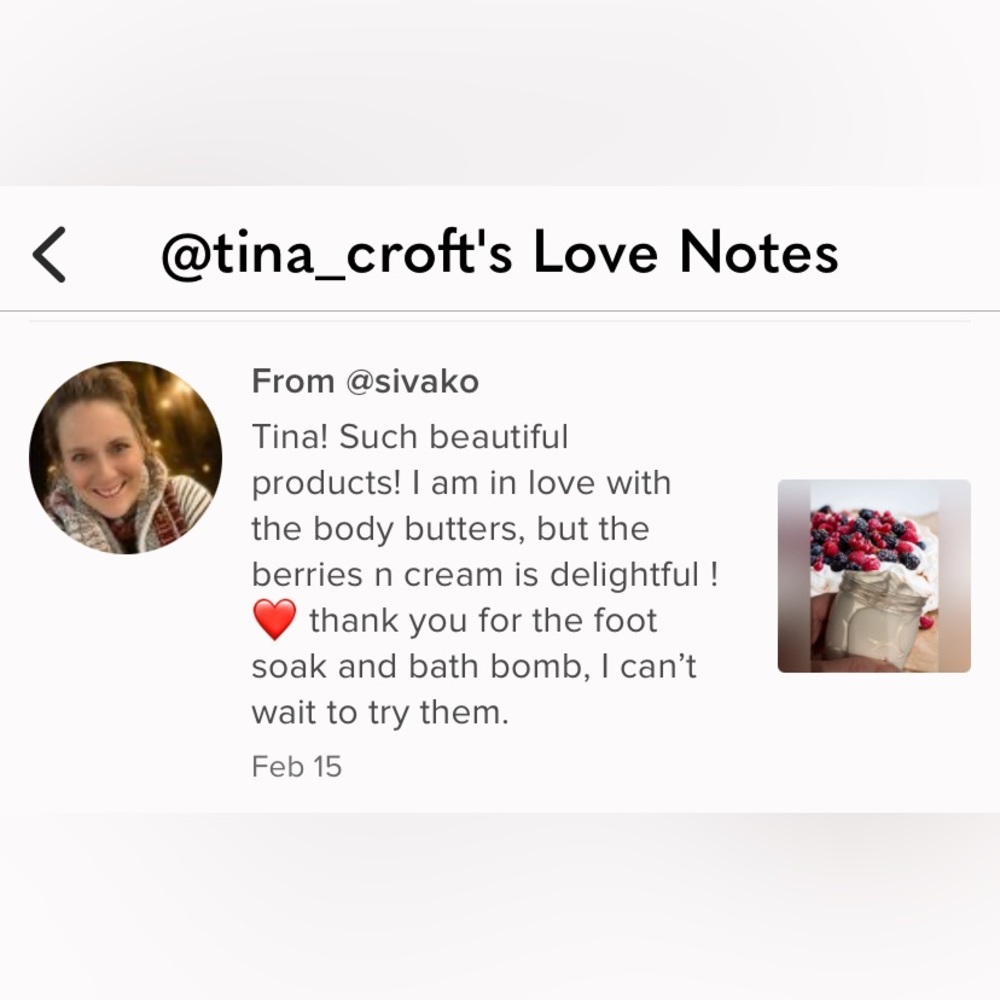Tap the Feb 15 date stamp

[x=297, y=766]
